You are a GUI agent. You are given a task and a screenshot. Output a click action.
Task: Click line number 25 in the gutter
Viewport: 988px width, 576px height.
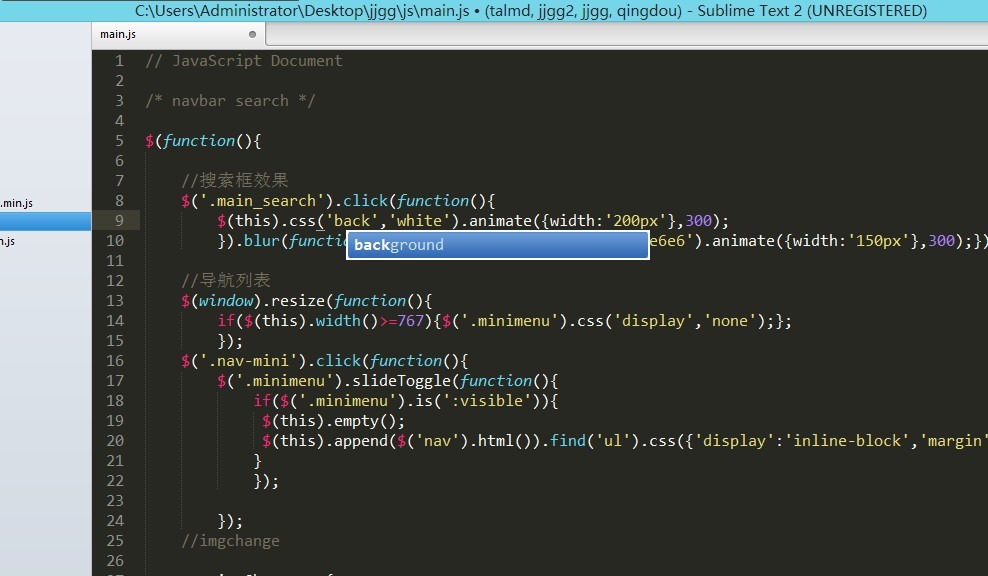(115, 541)
